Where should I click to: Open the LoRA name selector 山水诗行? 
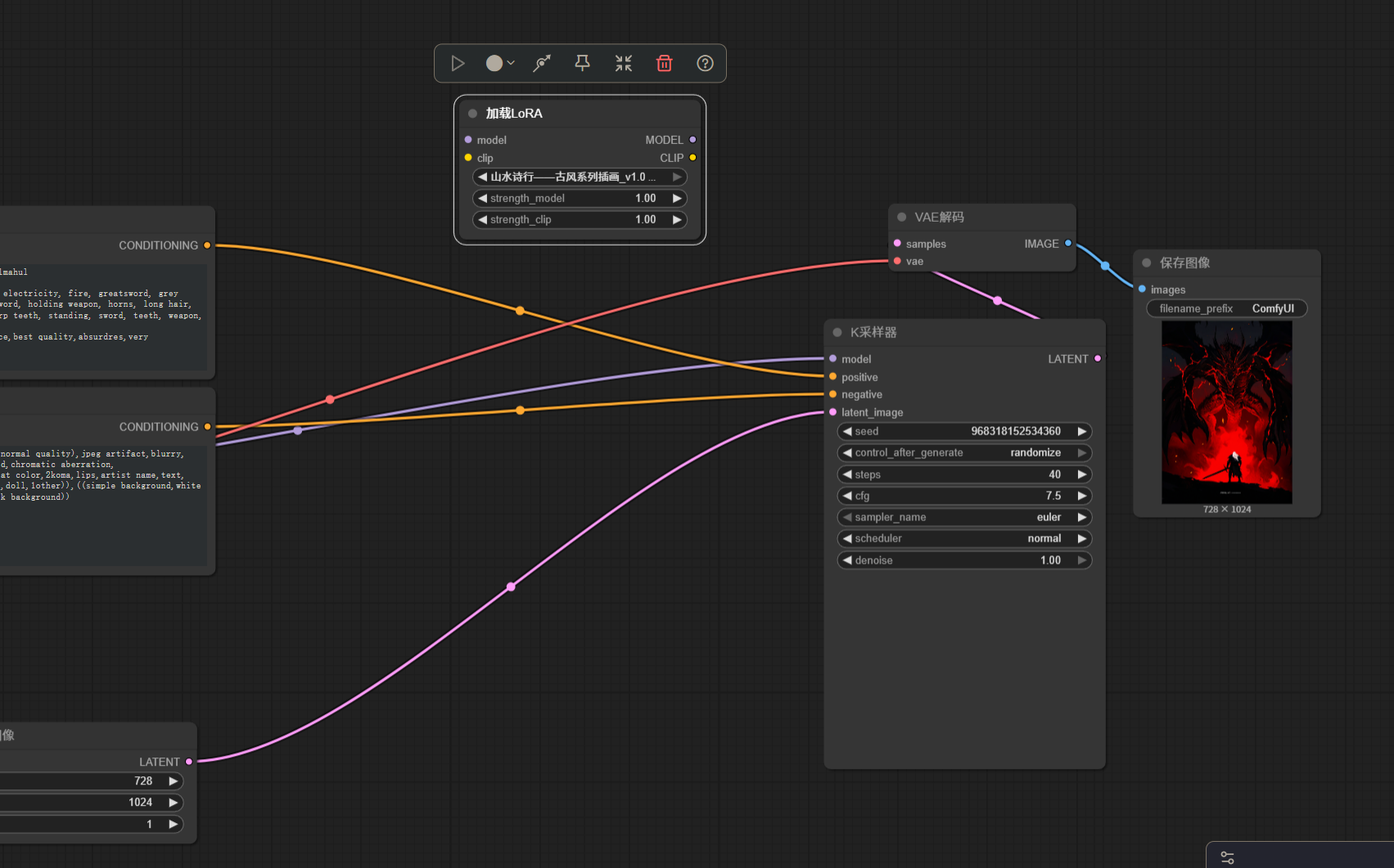(x=580, y=177)
